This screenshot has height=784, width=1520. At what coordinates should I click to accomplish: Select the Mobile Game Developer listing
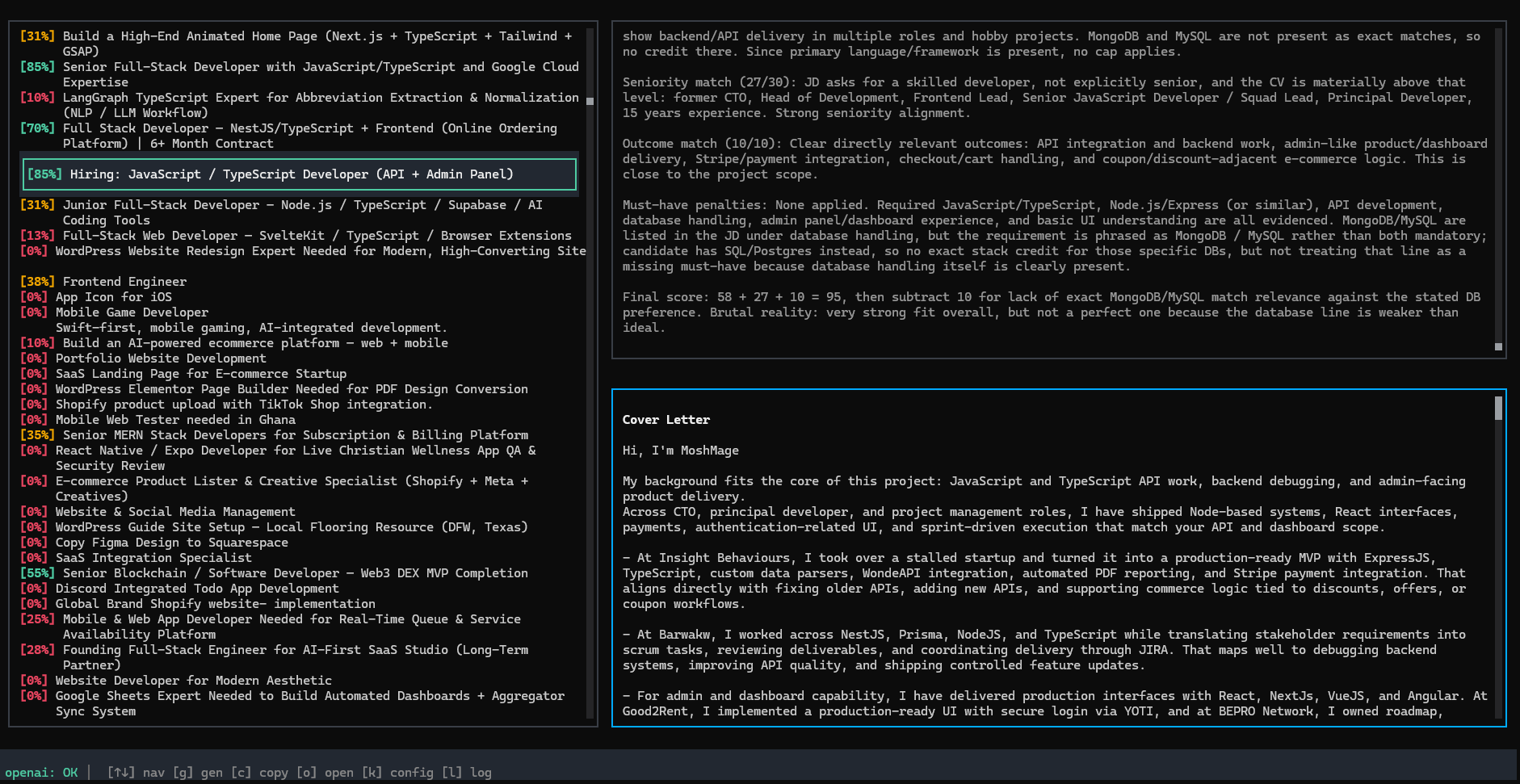[x=132, y=312]
